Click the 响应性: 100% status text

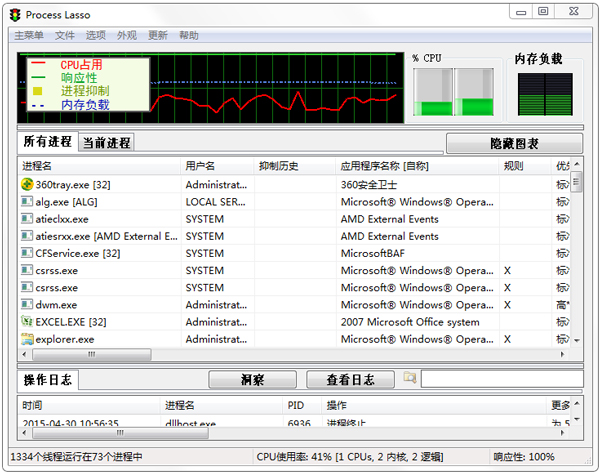point(524,457)
